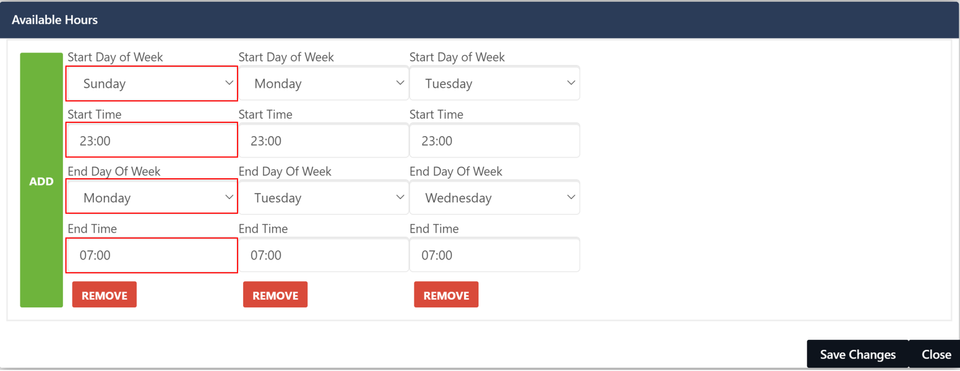
Task: Click the second column's Start Time field
Action: tap(323, 140)
